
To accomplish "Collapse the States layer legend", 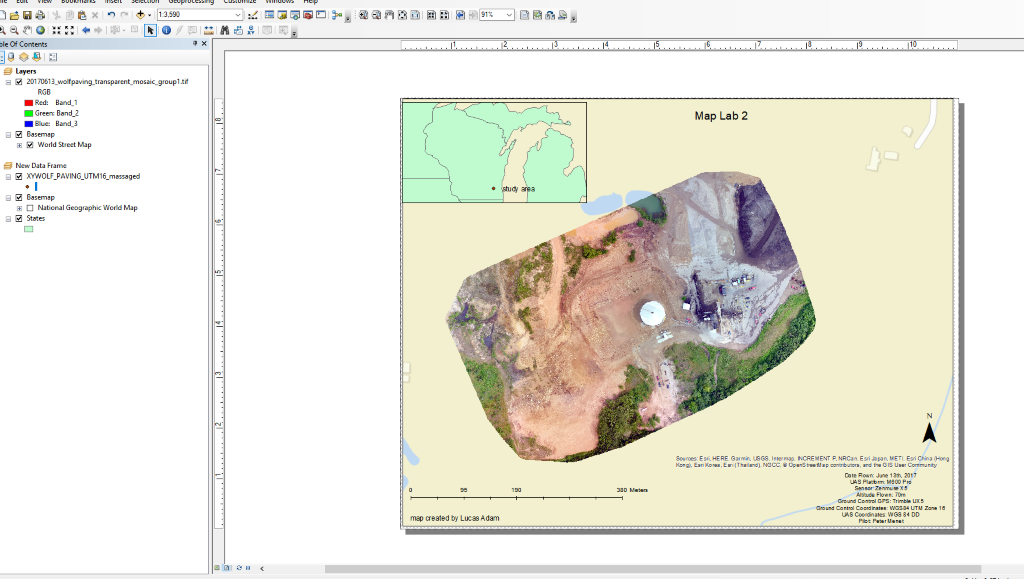I will click(8, 218).
